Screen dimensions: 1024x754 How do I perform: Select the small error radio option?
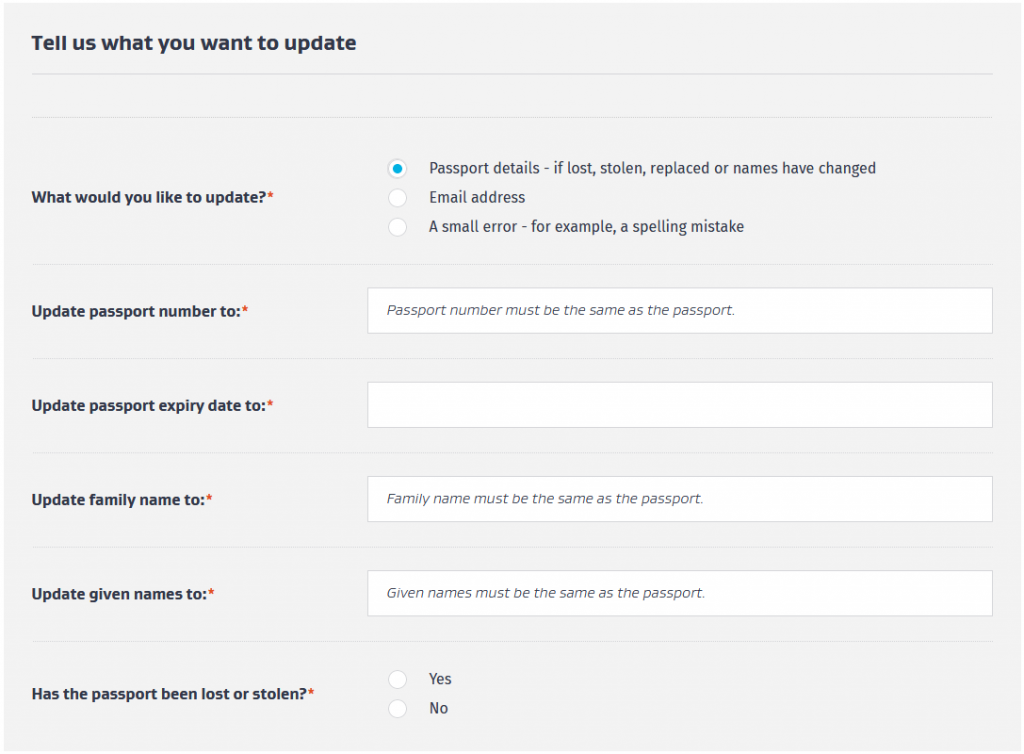click(x=397, y=227)
